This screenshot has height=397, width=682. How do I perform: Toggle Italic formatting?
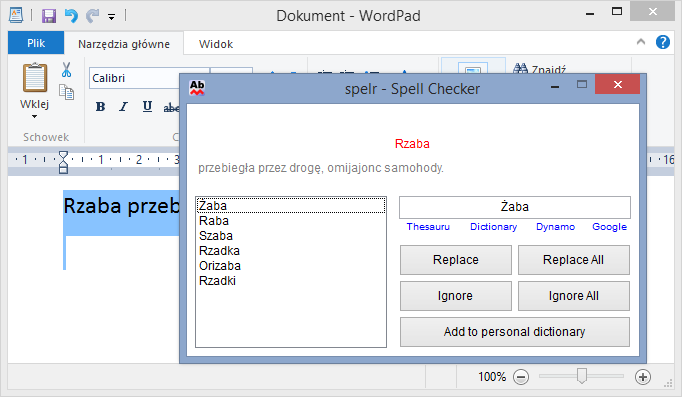124,107
